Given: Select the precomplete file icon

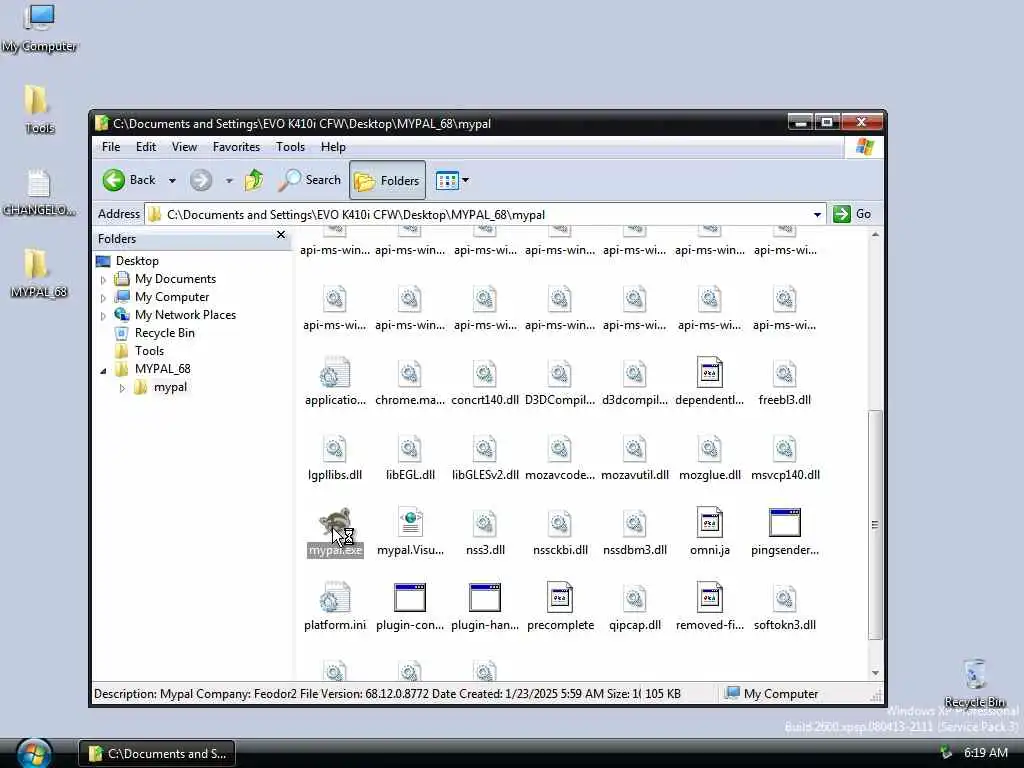Looking at the screenshot, I should (560, 598).
